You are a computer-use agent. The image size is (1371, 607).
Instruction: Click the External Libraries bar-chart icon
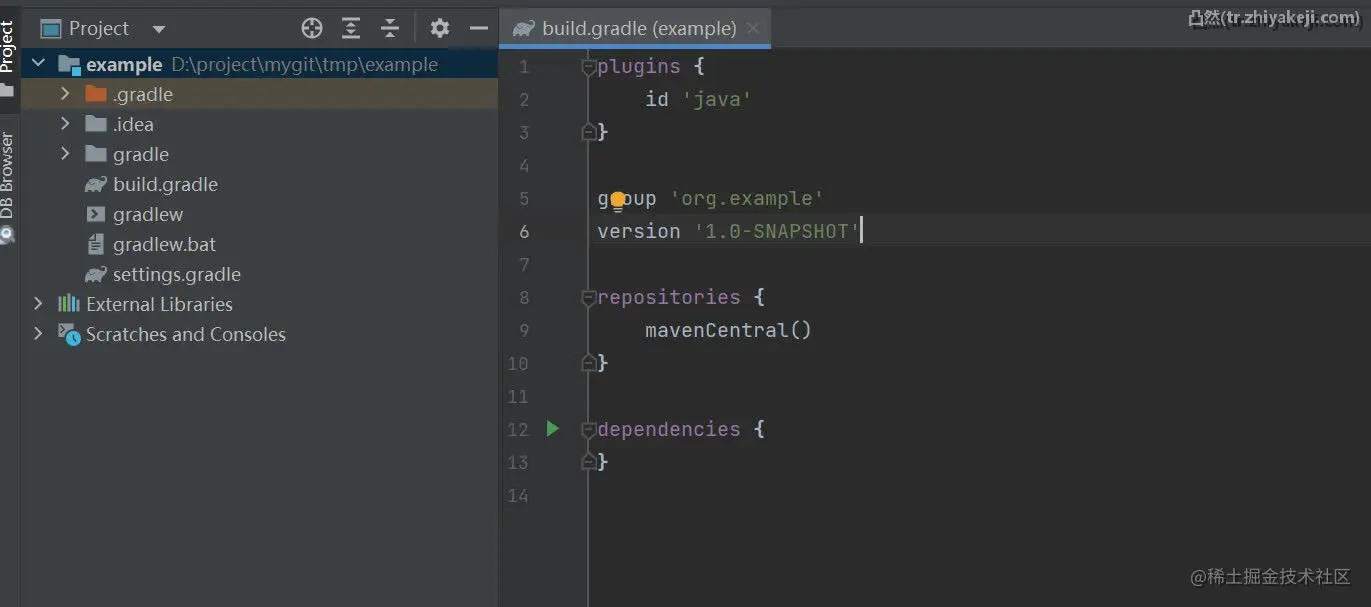[69, 304]
